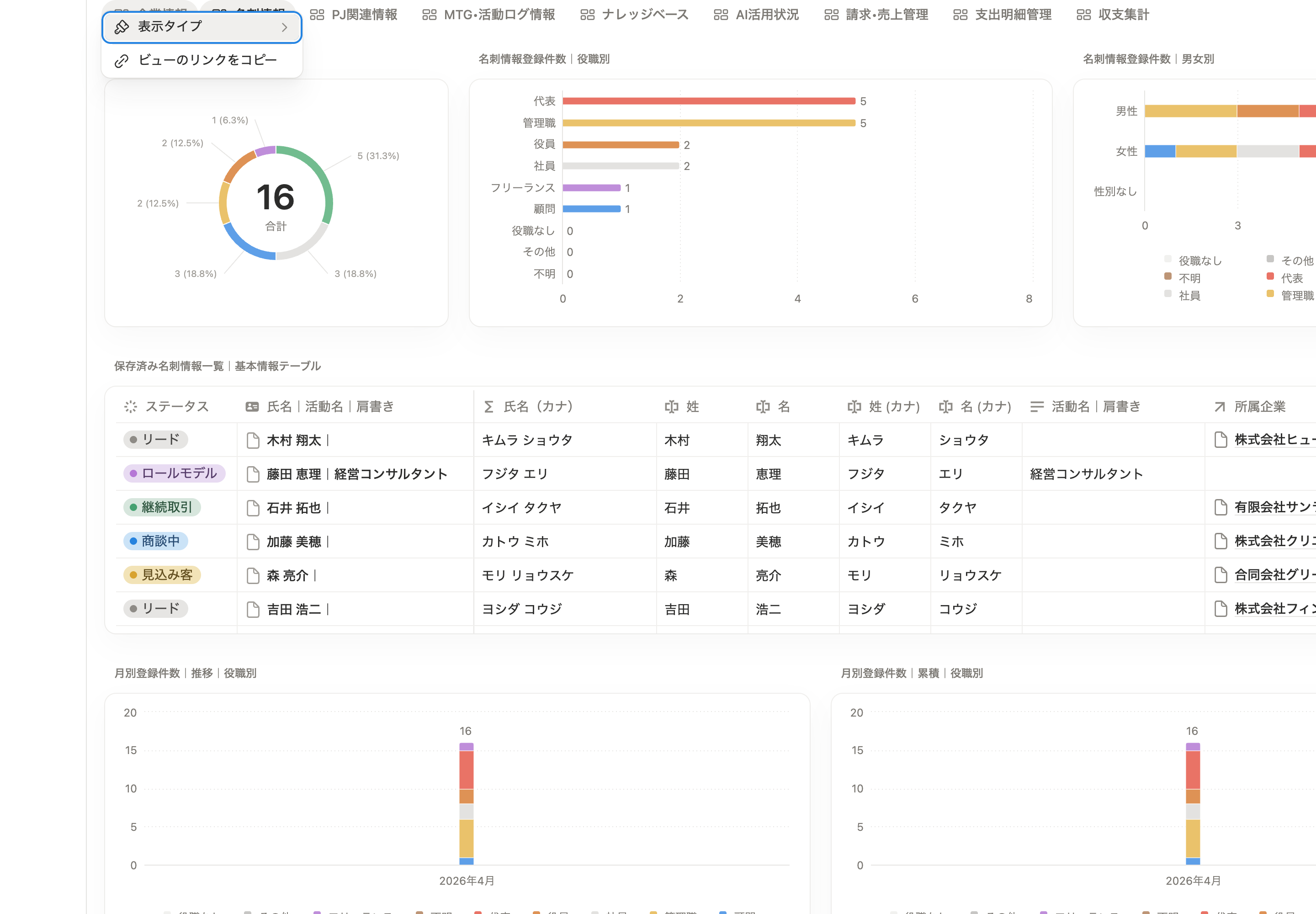1316x914 pixels.
Task: Click the text-lines icon of 活動名｜肩書き header
Action: (x=1036, y=407)
